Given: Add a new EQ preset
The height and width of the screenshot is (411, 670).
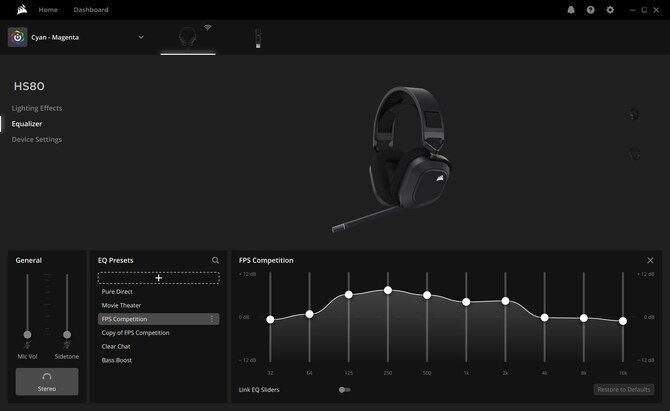Looking at the screenshot, I should coord(159,278).
